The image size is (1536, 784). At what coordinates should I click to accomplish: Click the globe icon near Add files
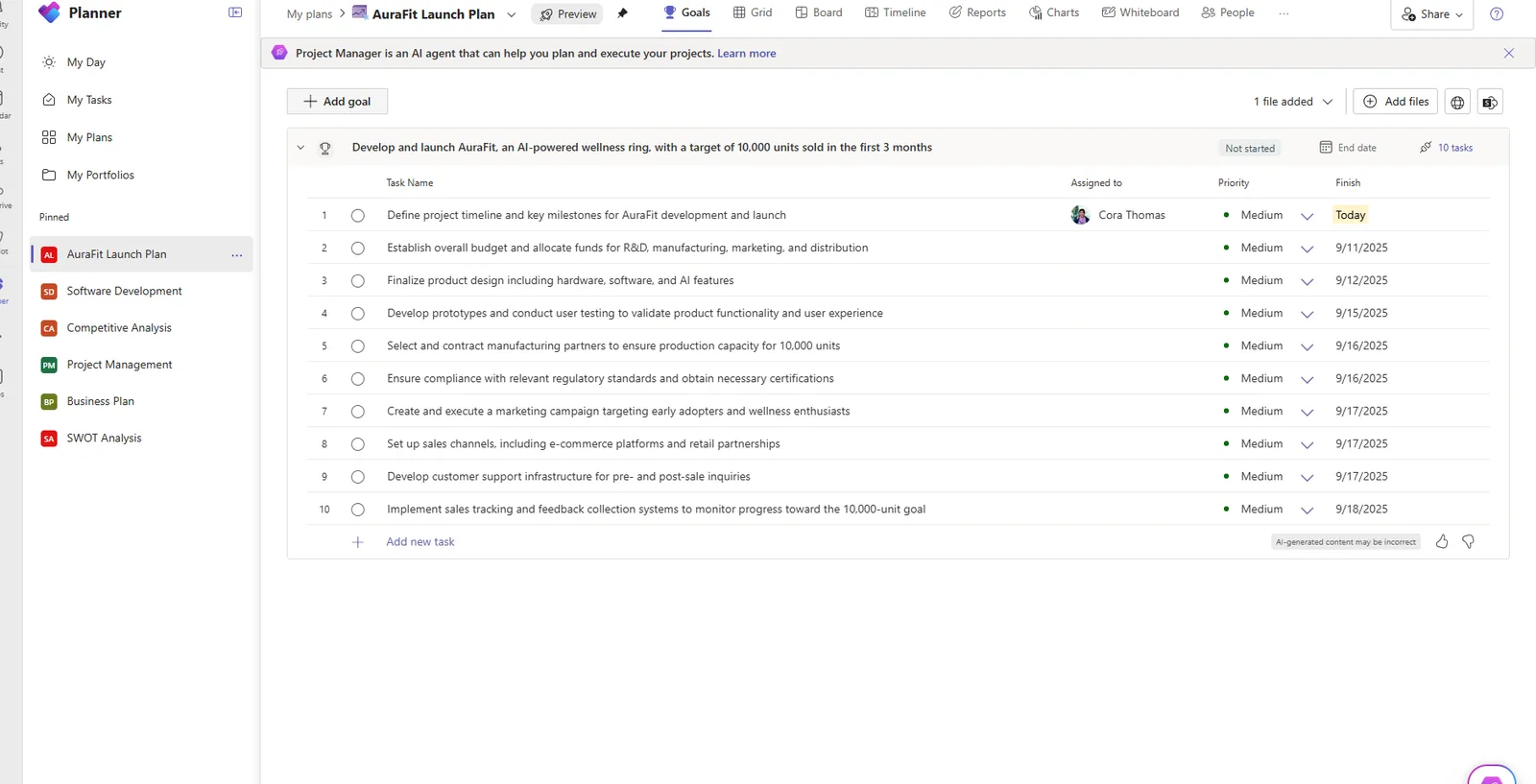(1457, 102)
